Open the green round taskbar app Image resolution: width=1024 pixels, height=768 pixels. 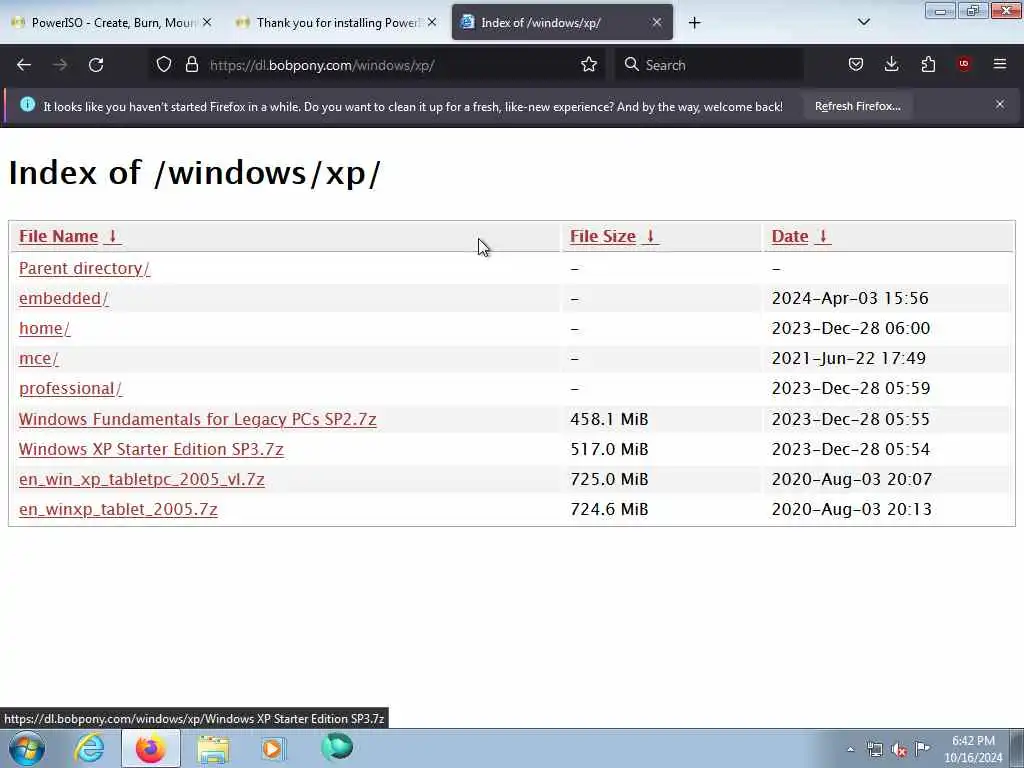coord(337,747)
